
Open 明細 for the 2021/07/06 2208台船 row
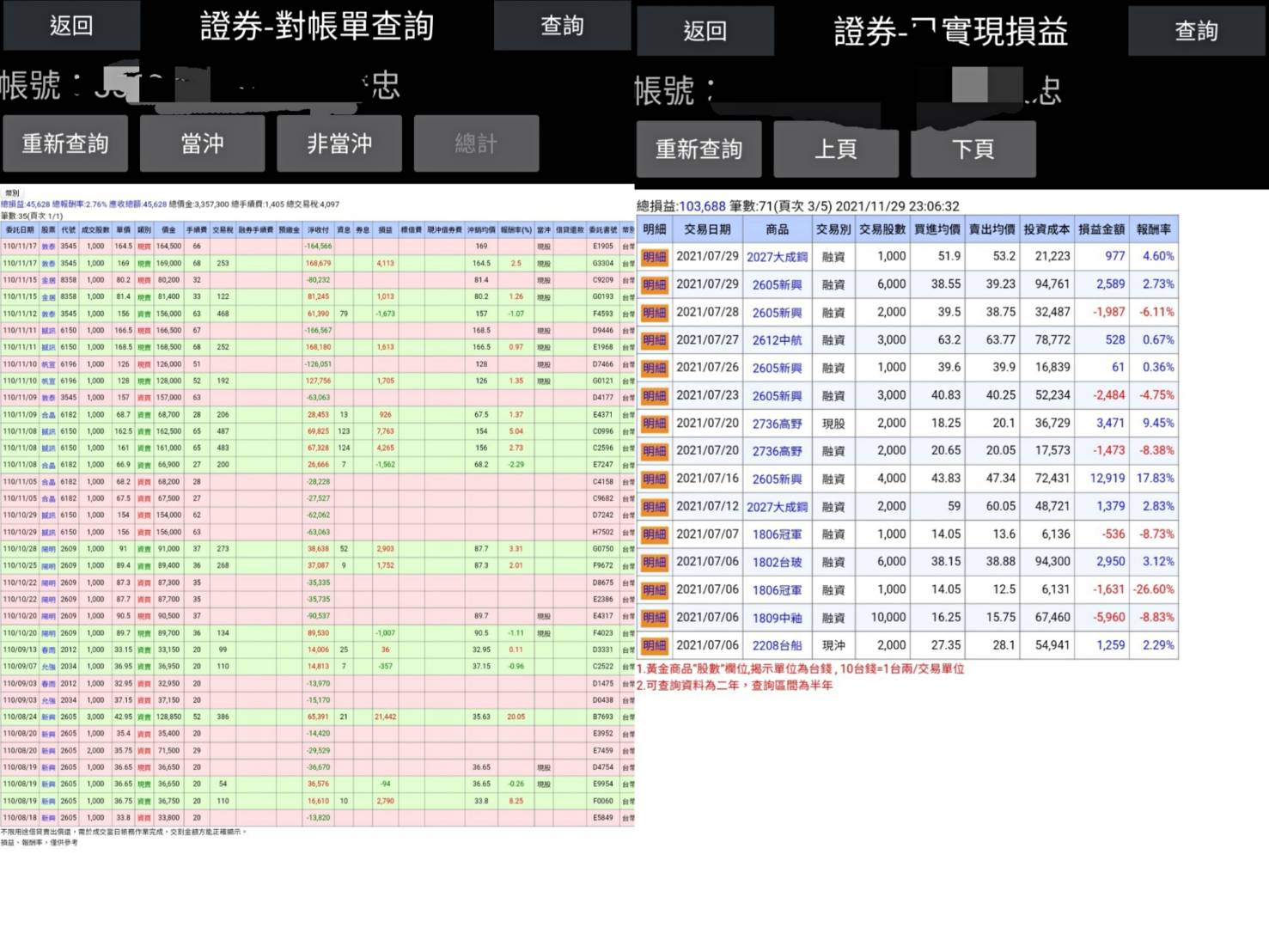[655, 645]
